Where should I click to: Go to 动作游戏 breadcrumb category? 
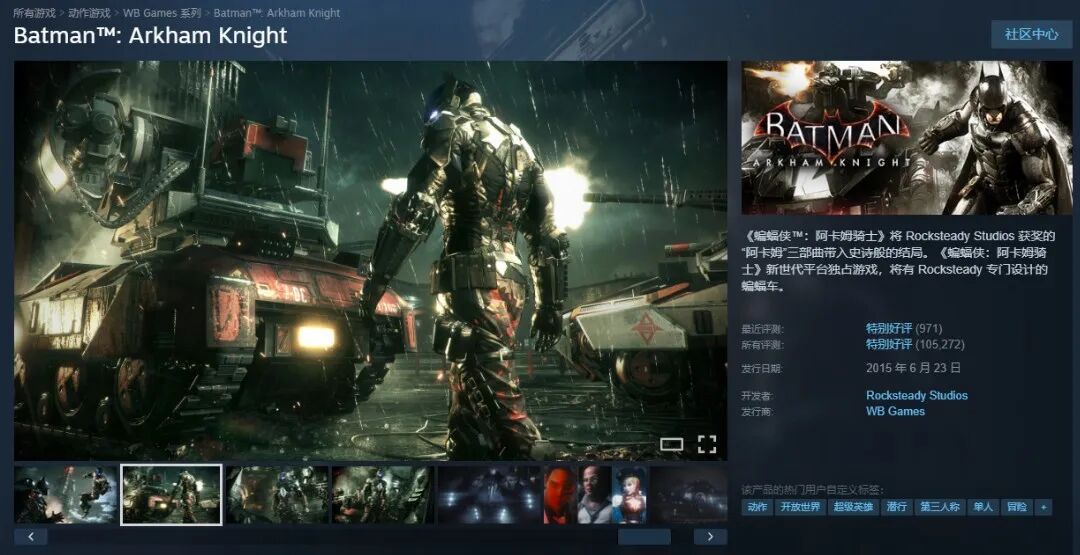point(89,13)
